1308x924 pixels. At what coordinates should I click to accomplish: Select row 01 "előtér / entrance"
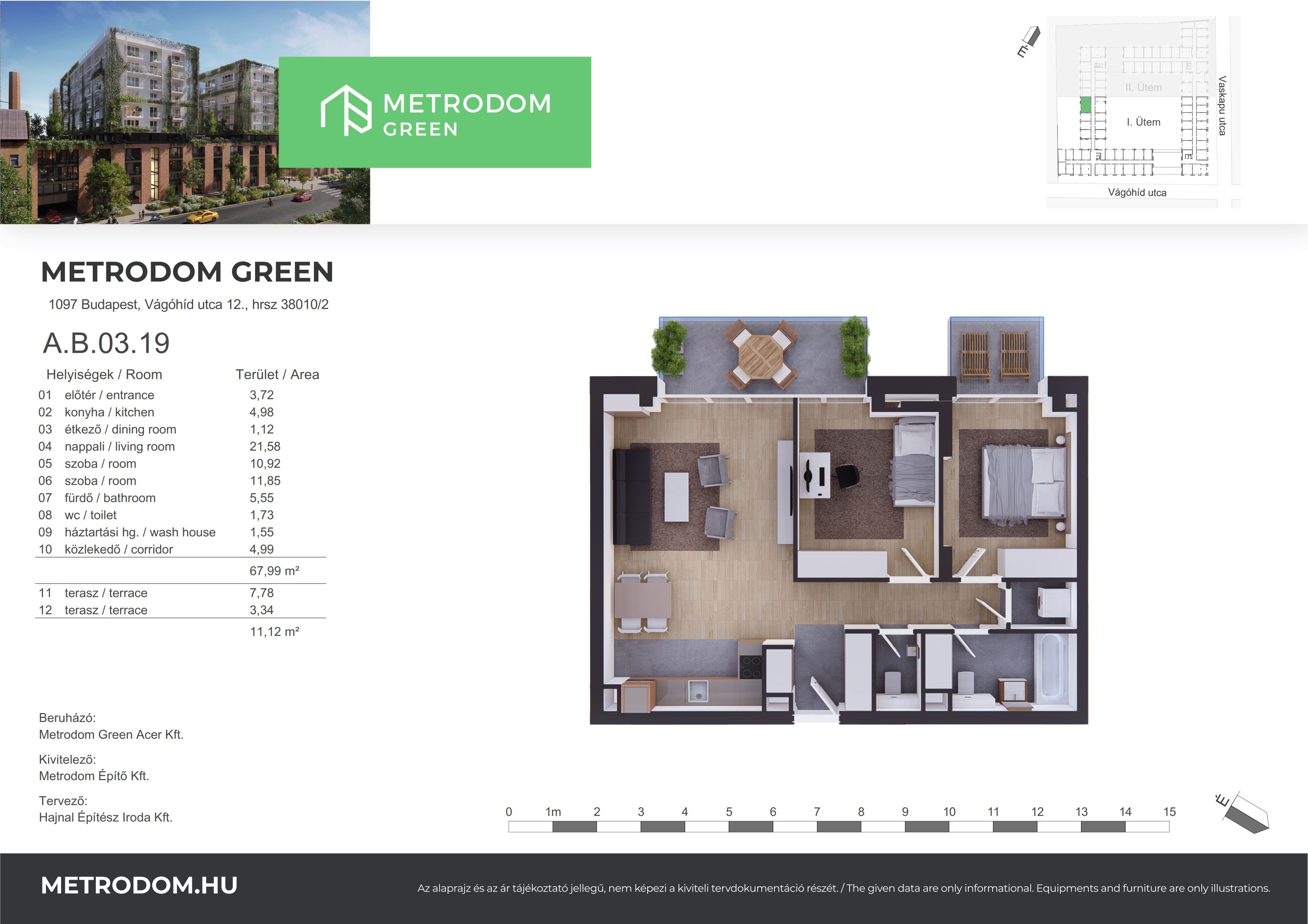(x=180, y=395)
